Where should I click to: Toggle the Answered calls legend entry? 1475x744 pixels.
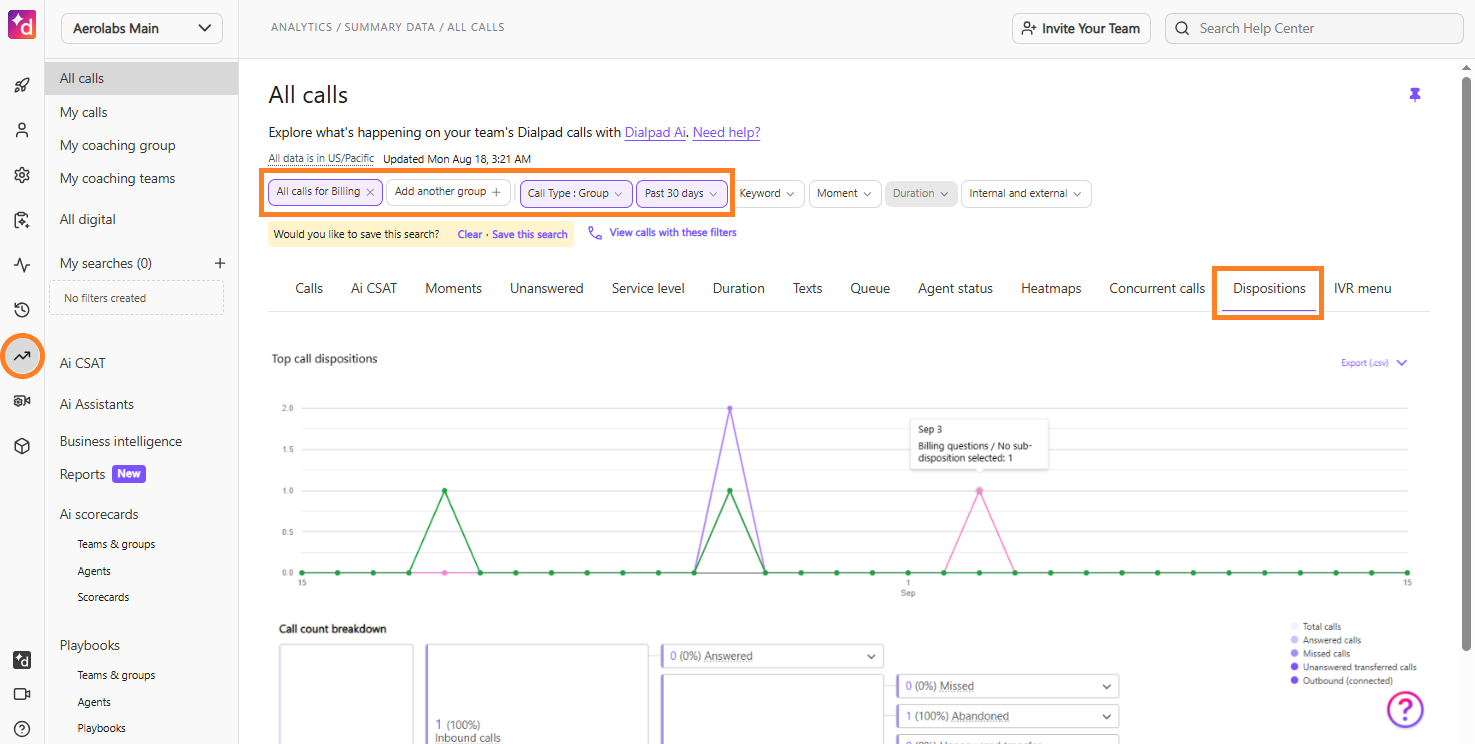(x=1326, y=640)
